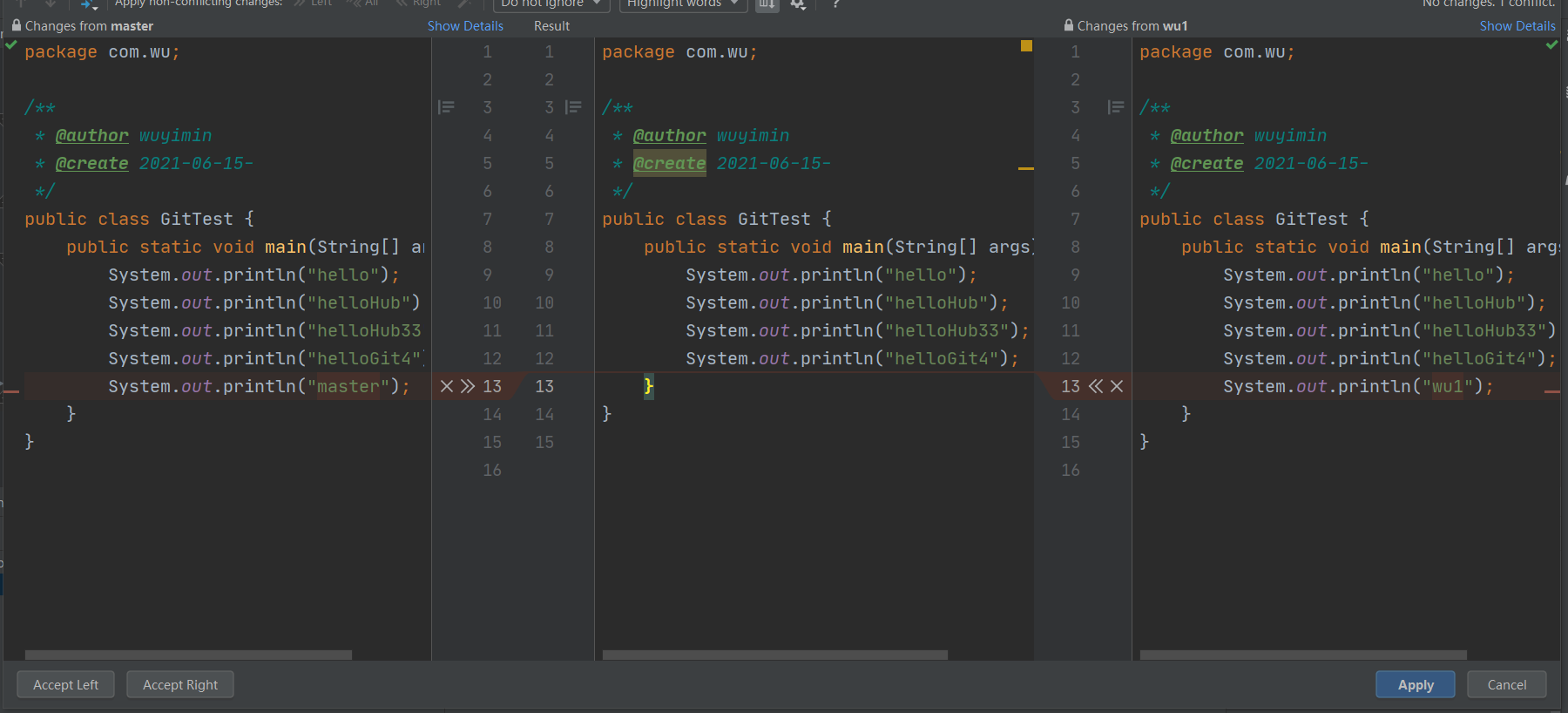Click wu1 pane horizontal scrollbar
Screen dimensions: 1568x713
tap(1303, 655)
